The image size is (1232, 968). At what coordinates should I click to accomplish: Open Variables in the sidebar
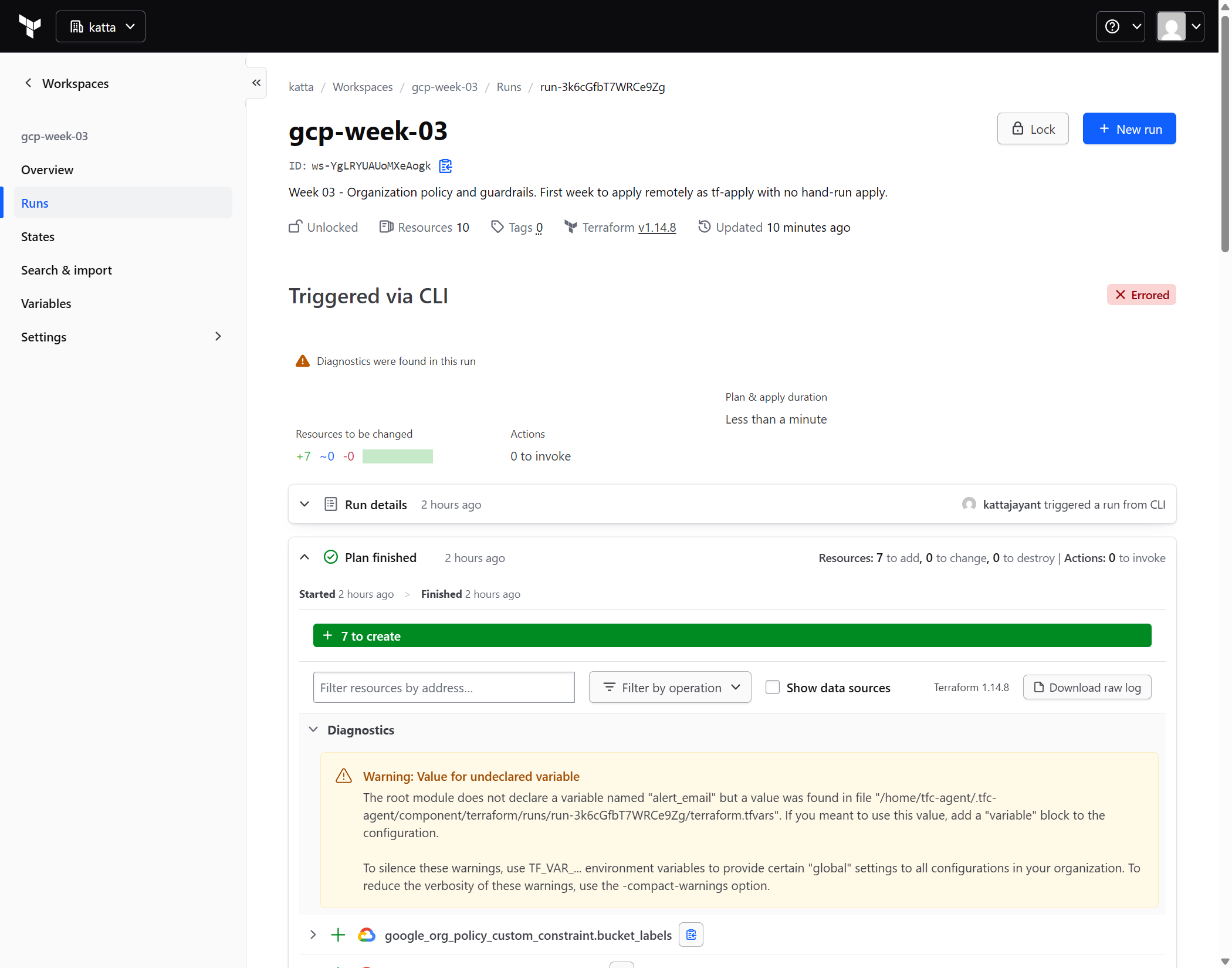pos(123,303)
